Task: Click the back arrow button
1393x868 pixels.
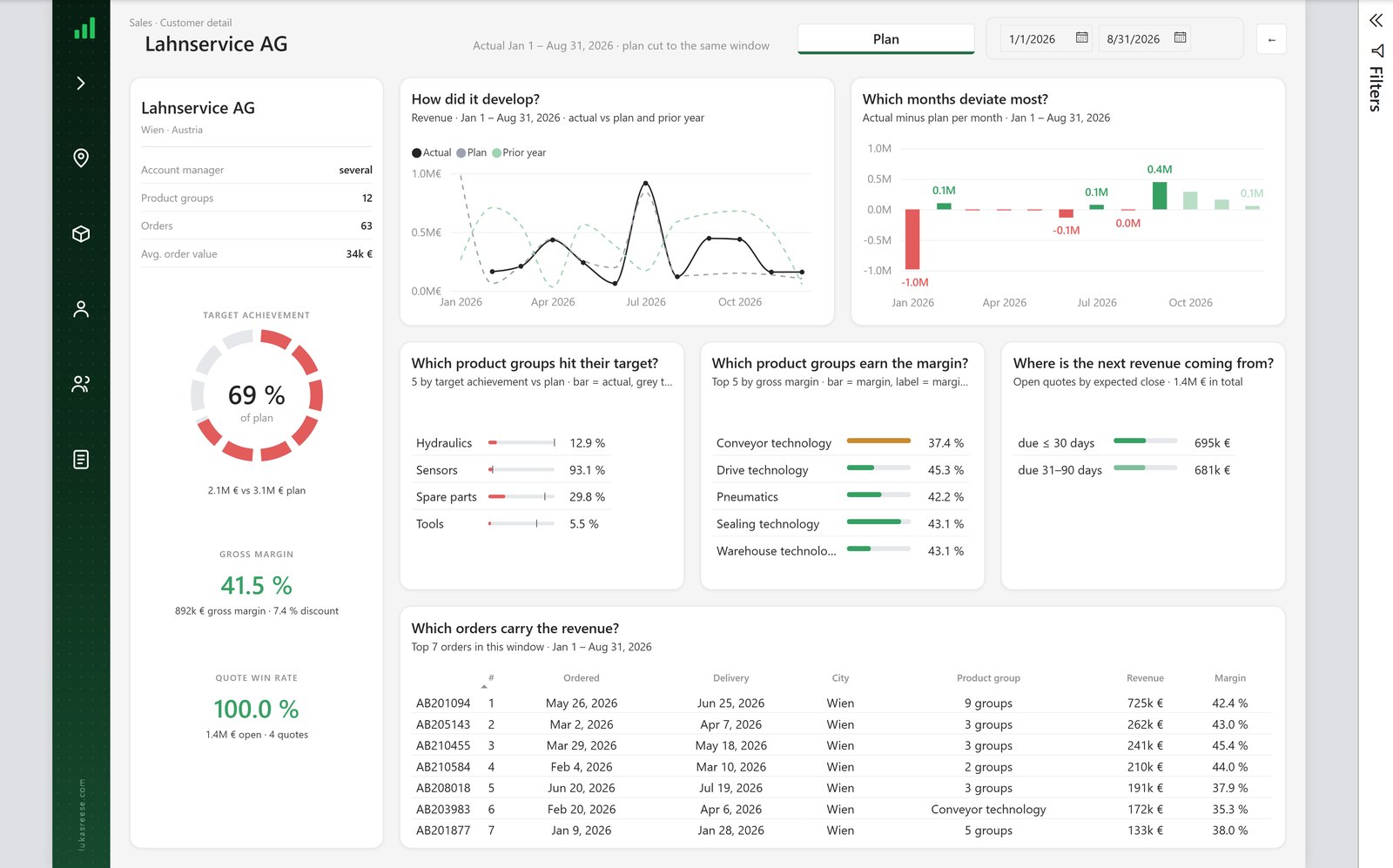Action: (x=1272, y=39)
